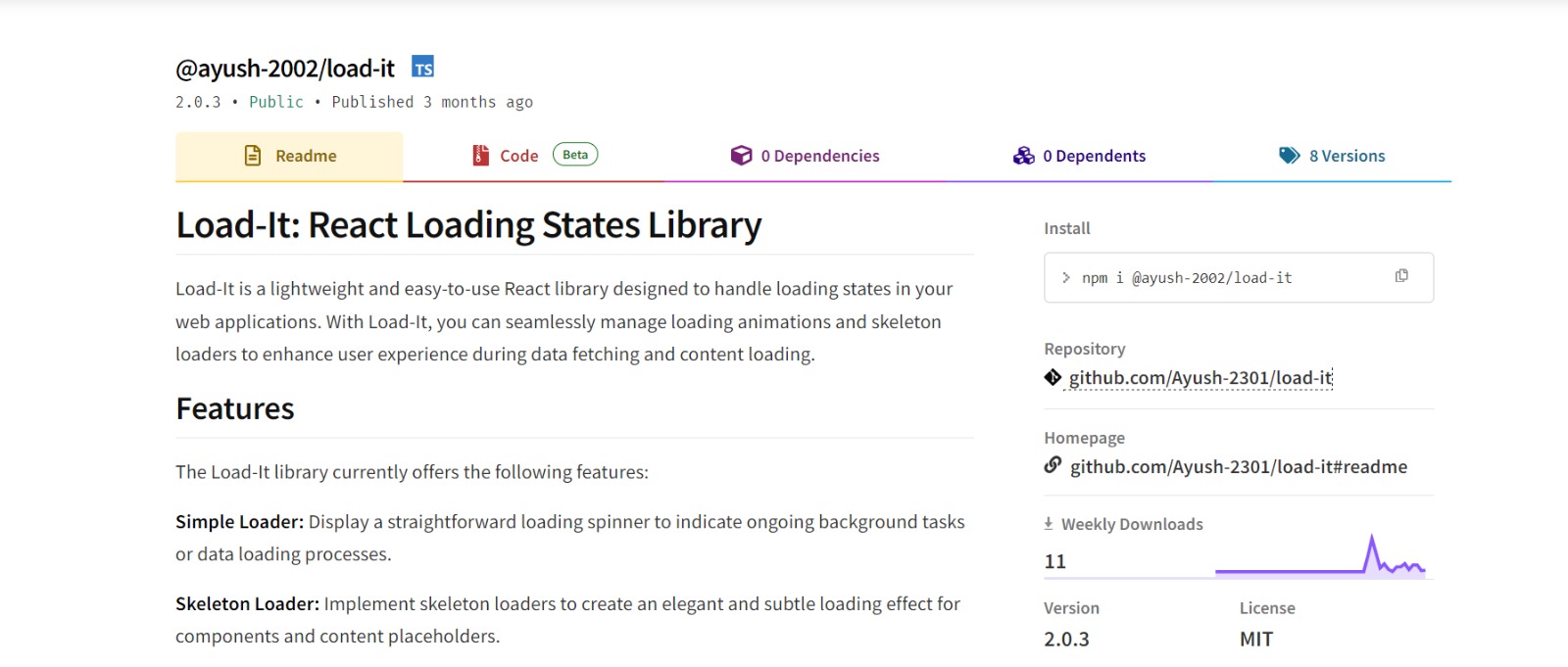Show the 8 Versions tab
This screenshot has width=1568, height=667.
(x=1347, y=156)
